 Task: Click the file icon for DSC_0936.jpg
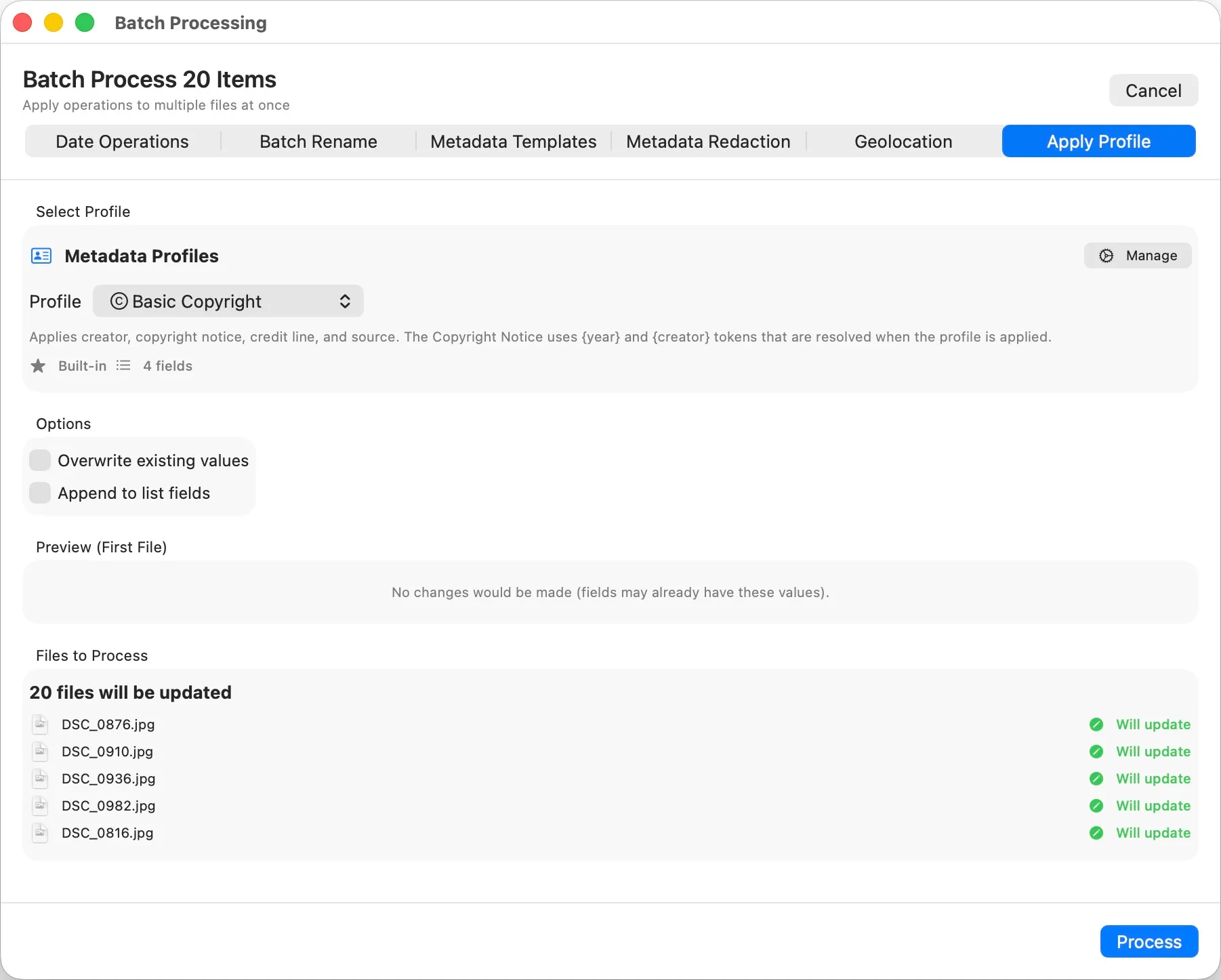pyautogui.click(x=40, y=779)
